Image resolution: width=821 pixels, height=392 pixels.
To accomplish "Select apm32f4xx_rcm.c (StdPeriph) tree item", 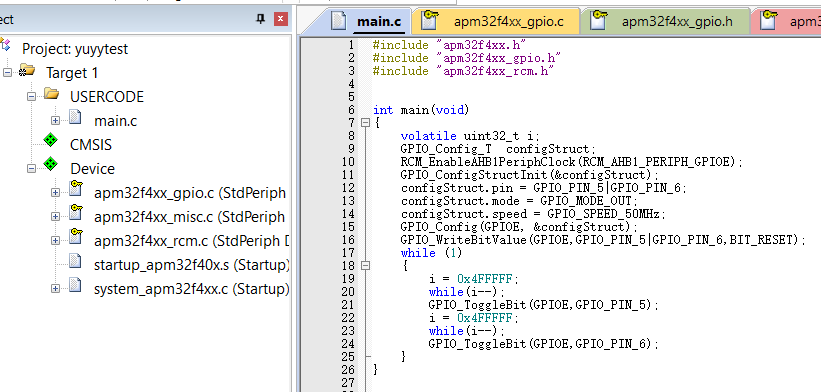I will (x=192, y=241).
